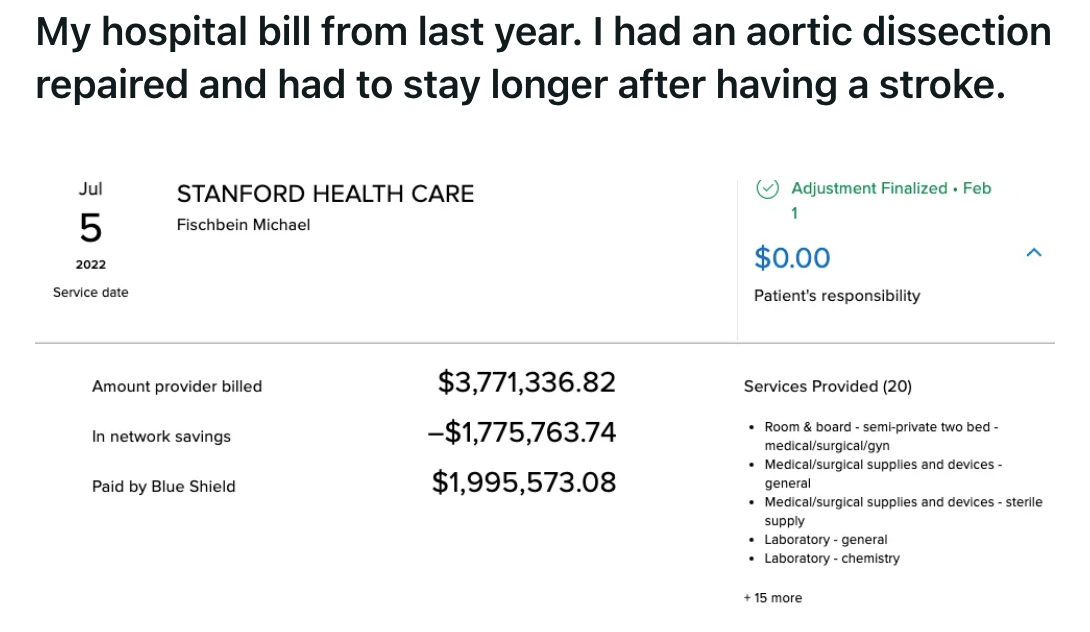Click the Paid by Blue Shield label
The image size is (1090, 632).
(x=163, y=486)
